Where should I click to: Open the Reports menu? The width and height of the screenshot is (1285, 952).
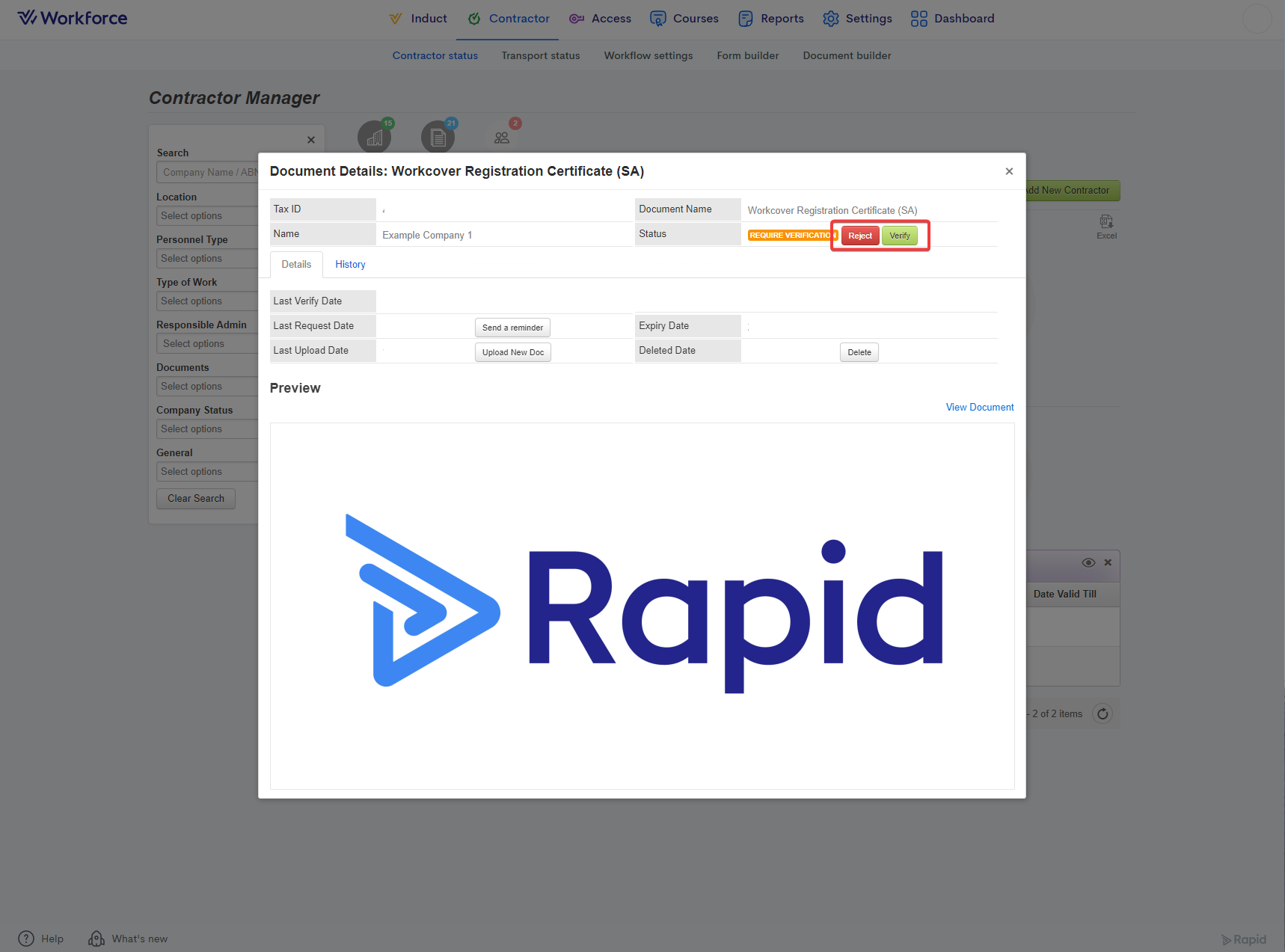click(x=771, y=19)
